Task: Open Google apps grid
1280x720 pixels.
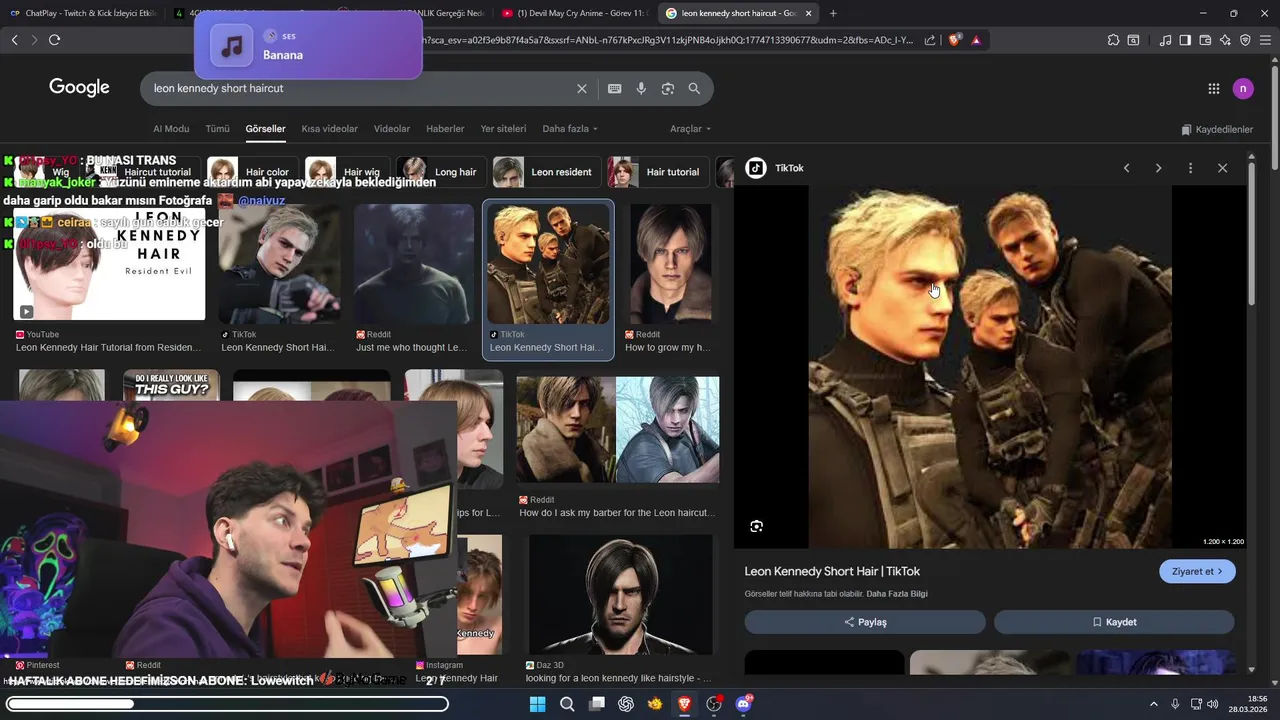Action: (x=1213, y=89)
